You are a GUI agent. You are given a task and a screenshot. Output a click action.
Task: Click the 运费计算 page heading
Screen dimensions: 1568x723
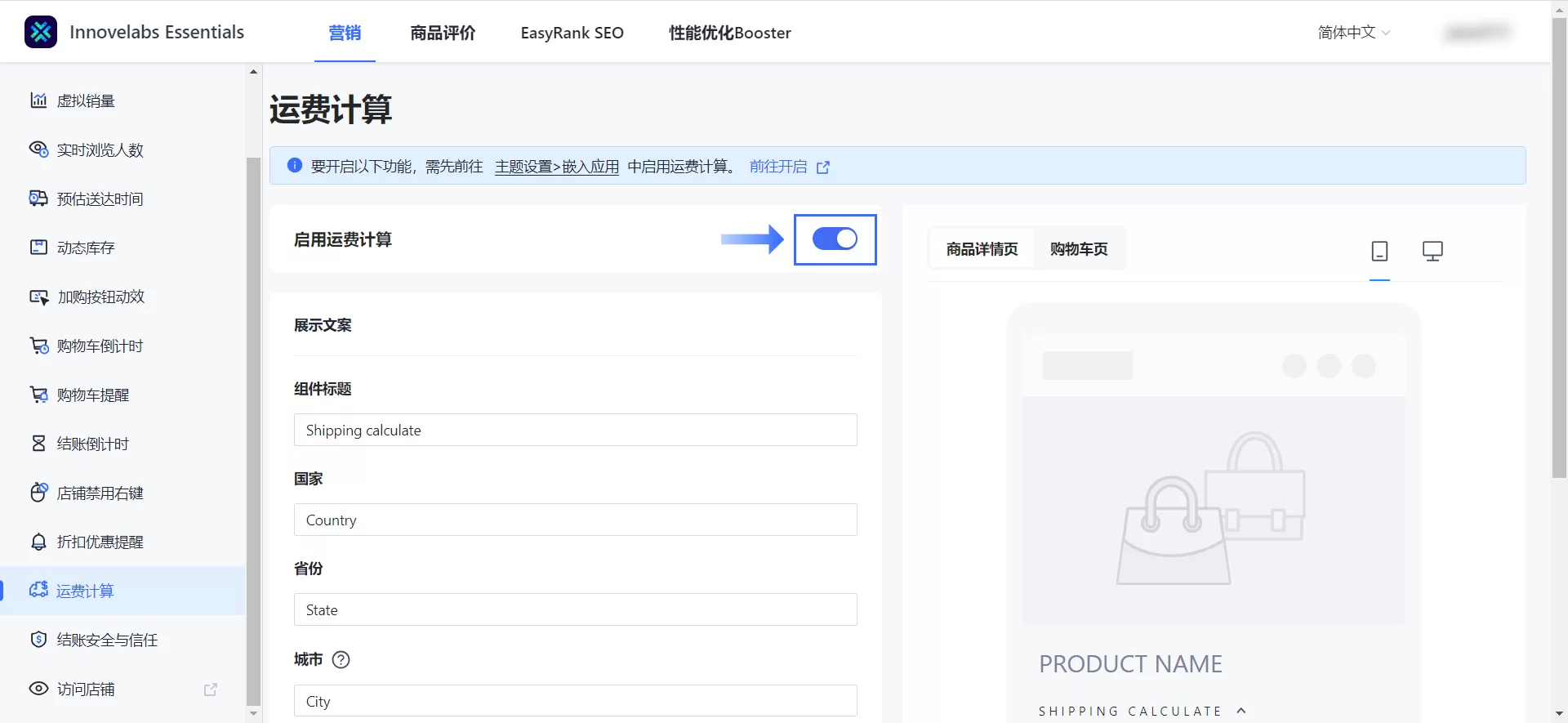pos(331,109)
